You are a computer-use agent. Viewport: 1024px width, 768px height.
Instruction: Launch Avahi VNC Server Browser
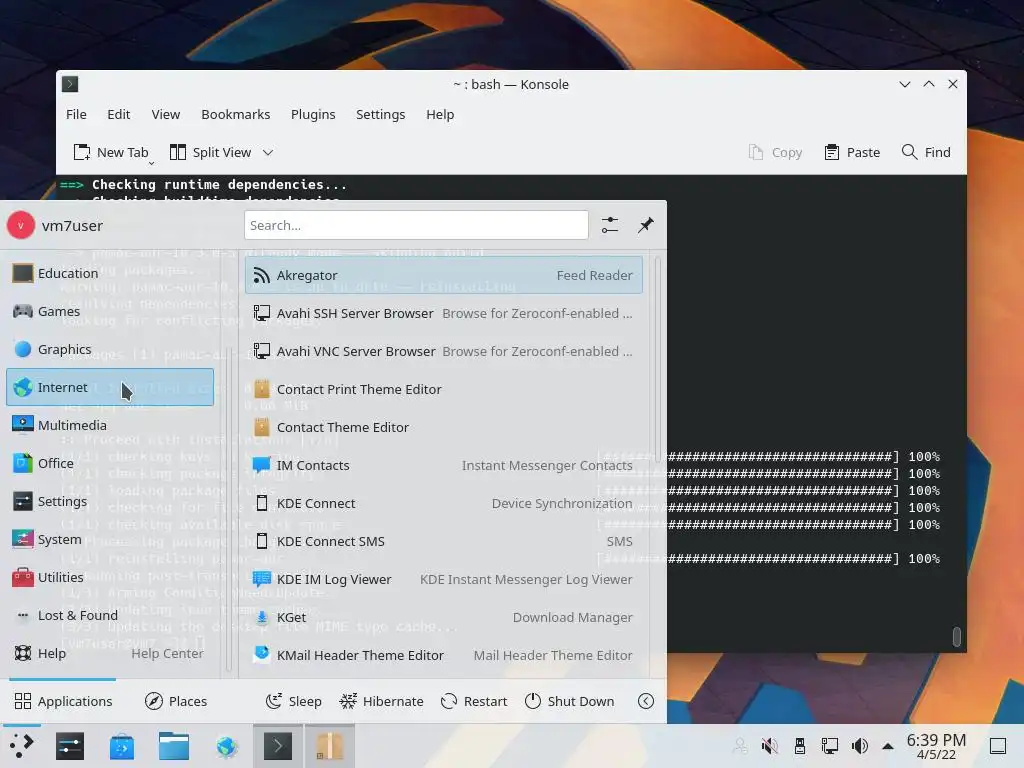[443, 351]
